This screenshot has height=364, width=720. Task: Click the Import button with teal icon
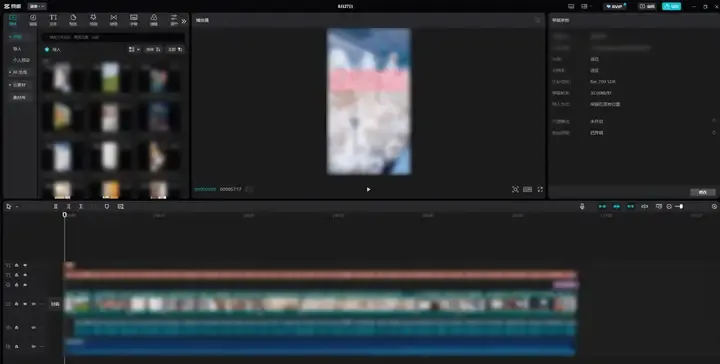tap(53, 49)
